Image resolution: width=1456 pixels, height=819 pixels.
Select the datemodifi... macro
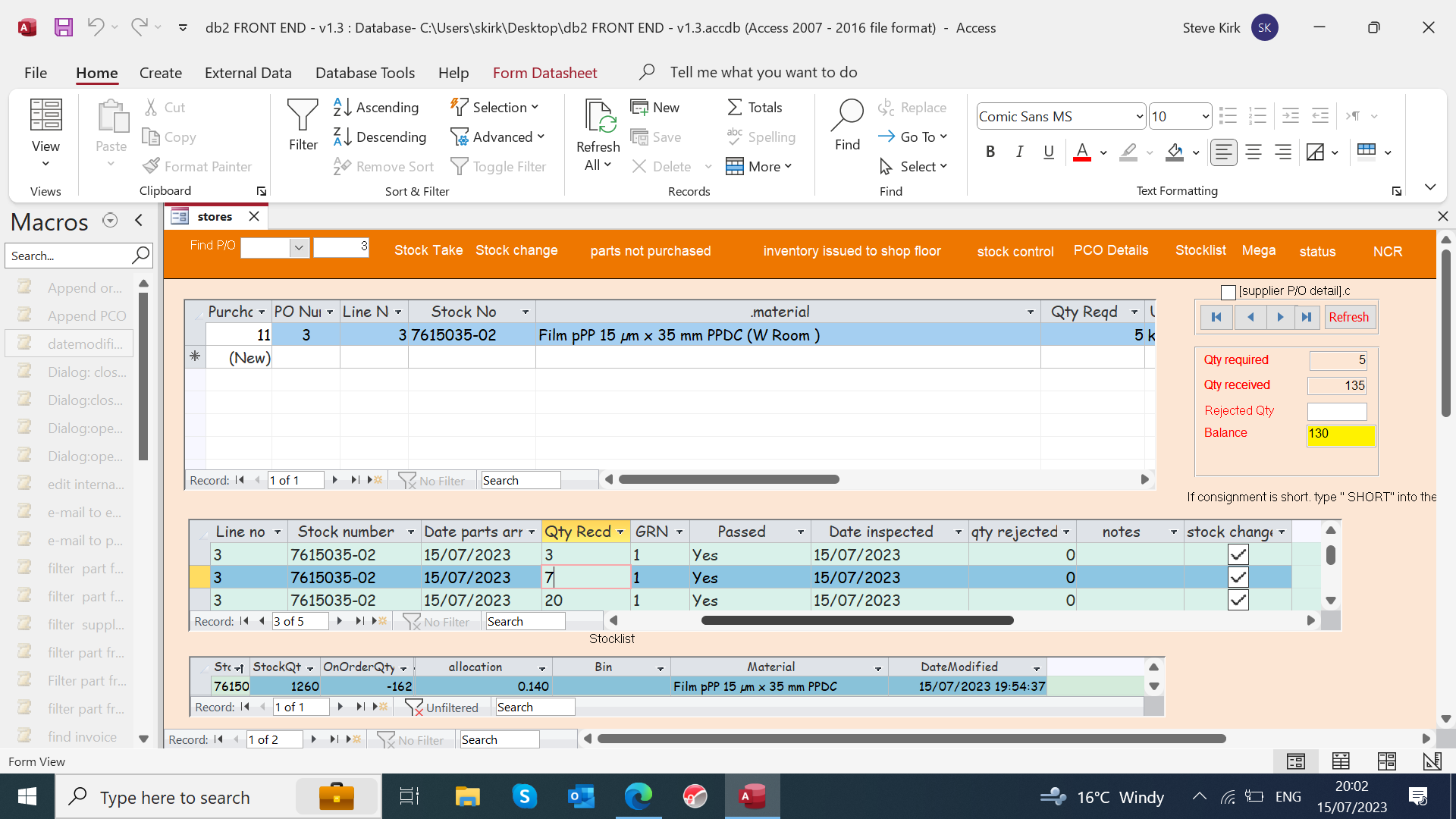70,344
